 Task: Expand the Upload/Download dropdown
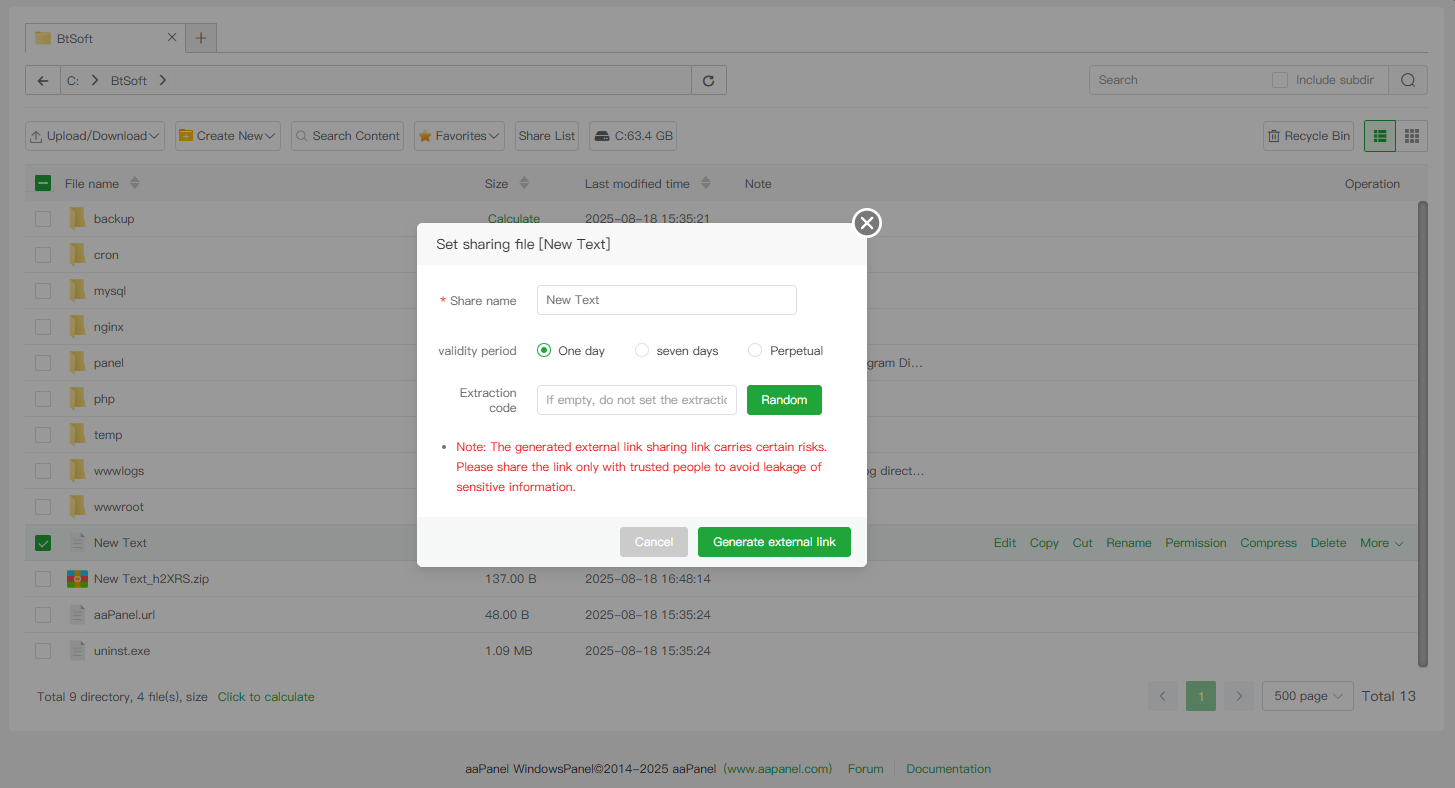click(95, 136)
